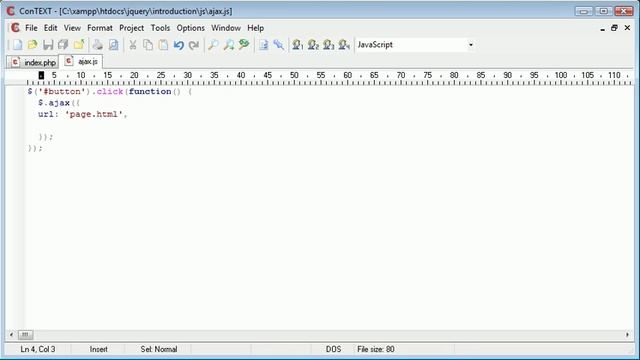The height and width of the screenshot is (360, 640).
Task: Click the Find Next magnifier icon
Action: pos(229,45)
